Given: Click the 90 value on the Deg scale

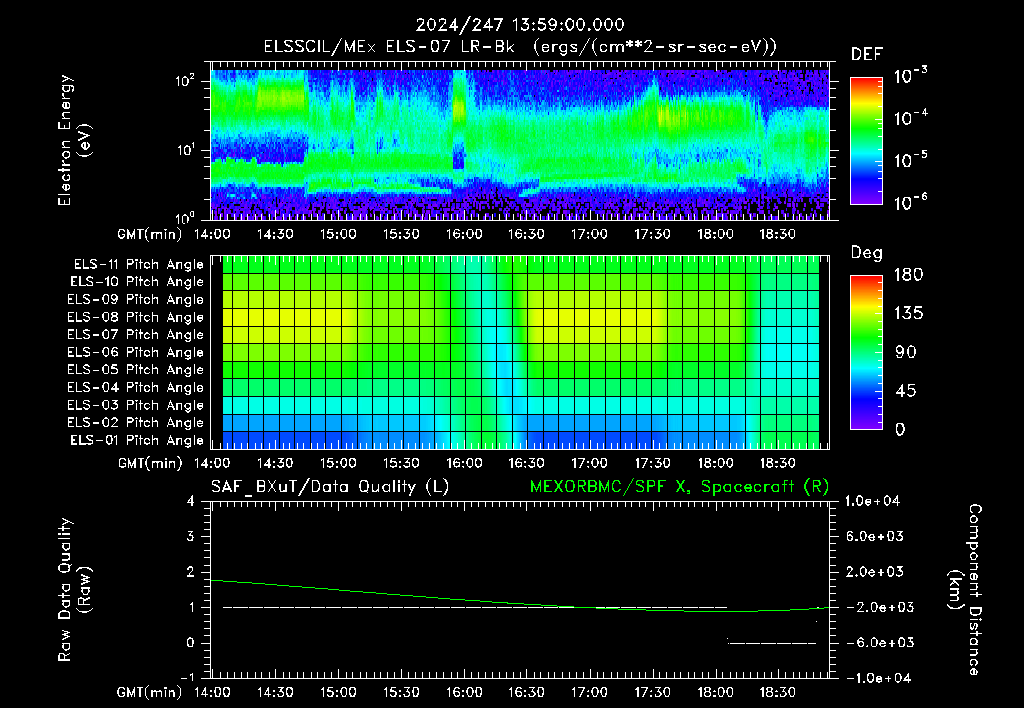Looking at the screenshot, I should (906, 353).
